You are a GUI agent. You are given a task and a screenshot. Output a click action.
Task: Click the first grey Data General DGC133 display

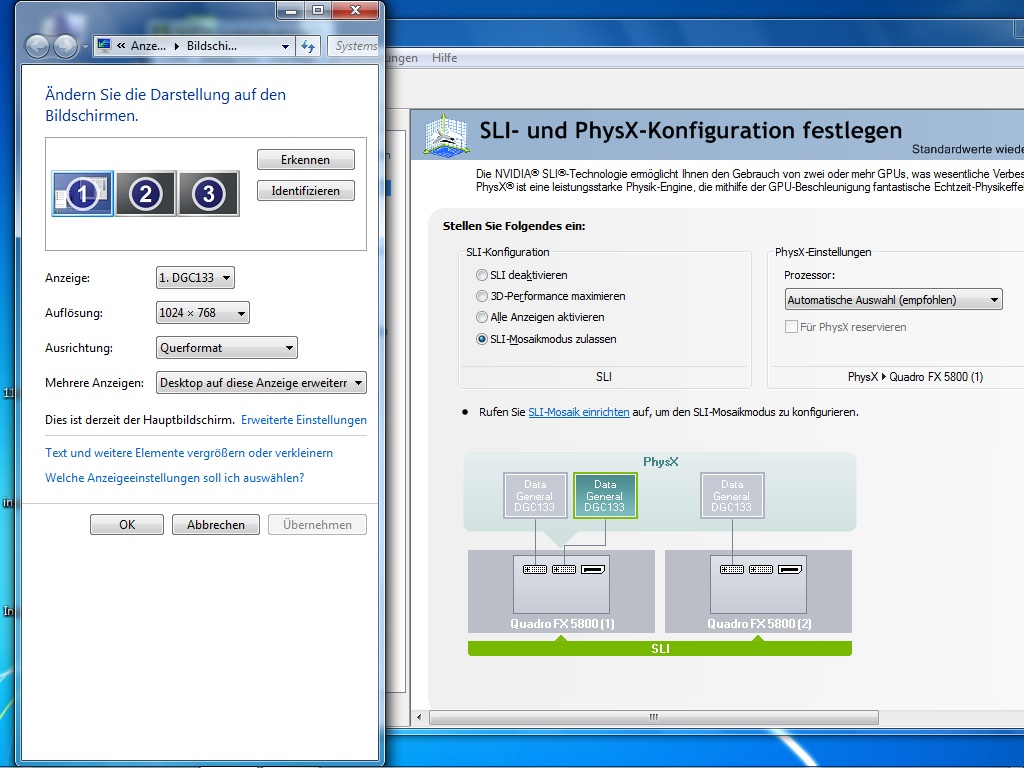pyautogui.click(x=535, y=496)
